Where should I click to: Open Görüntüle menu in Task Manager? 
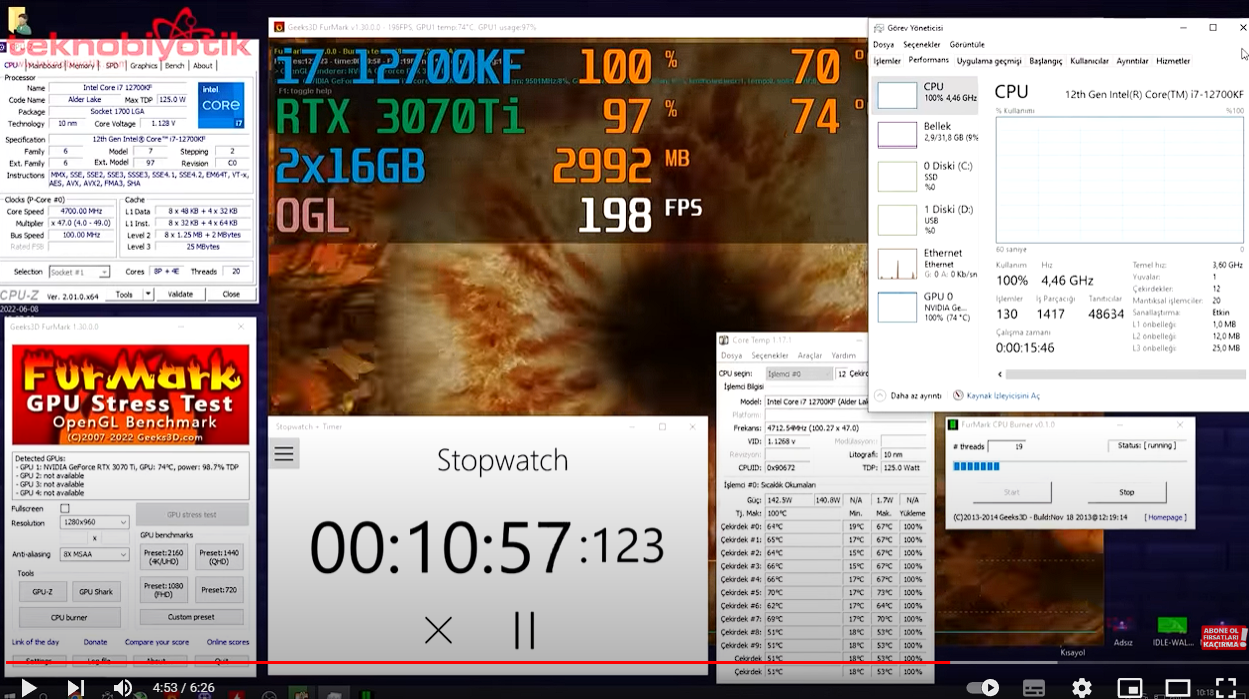(x=967, y=45)
